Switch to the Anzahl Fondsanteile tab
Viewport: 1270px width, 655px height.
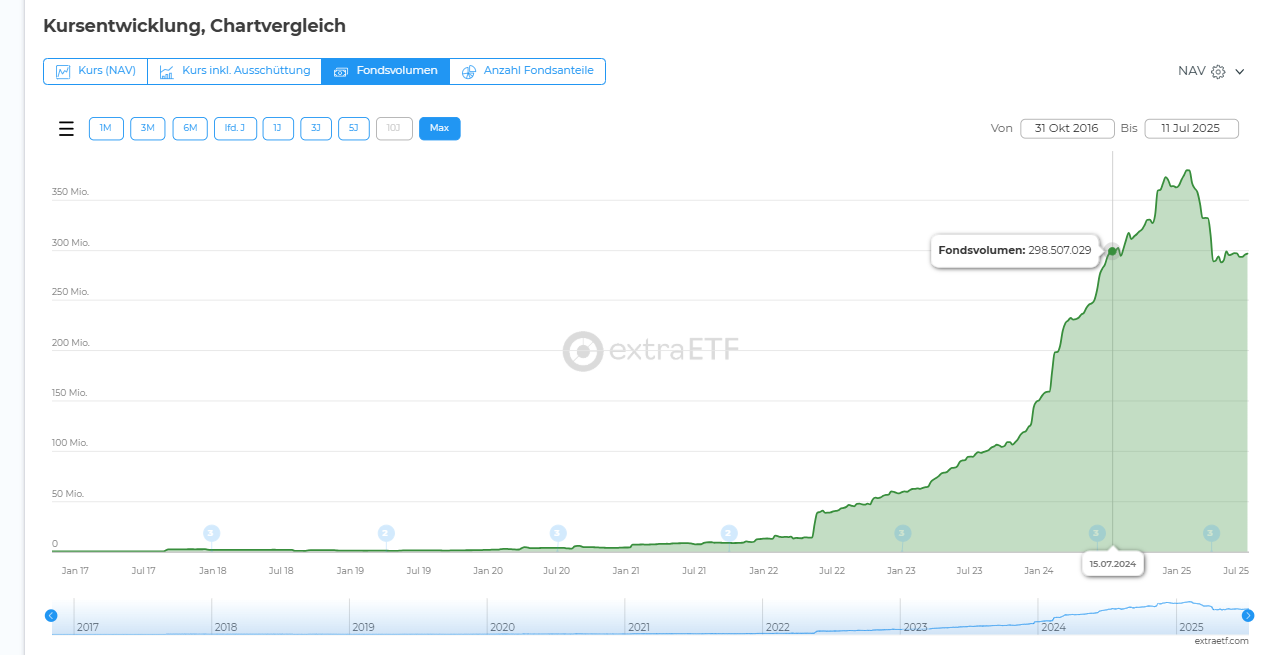(527, 71)
